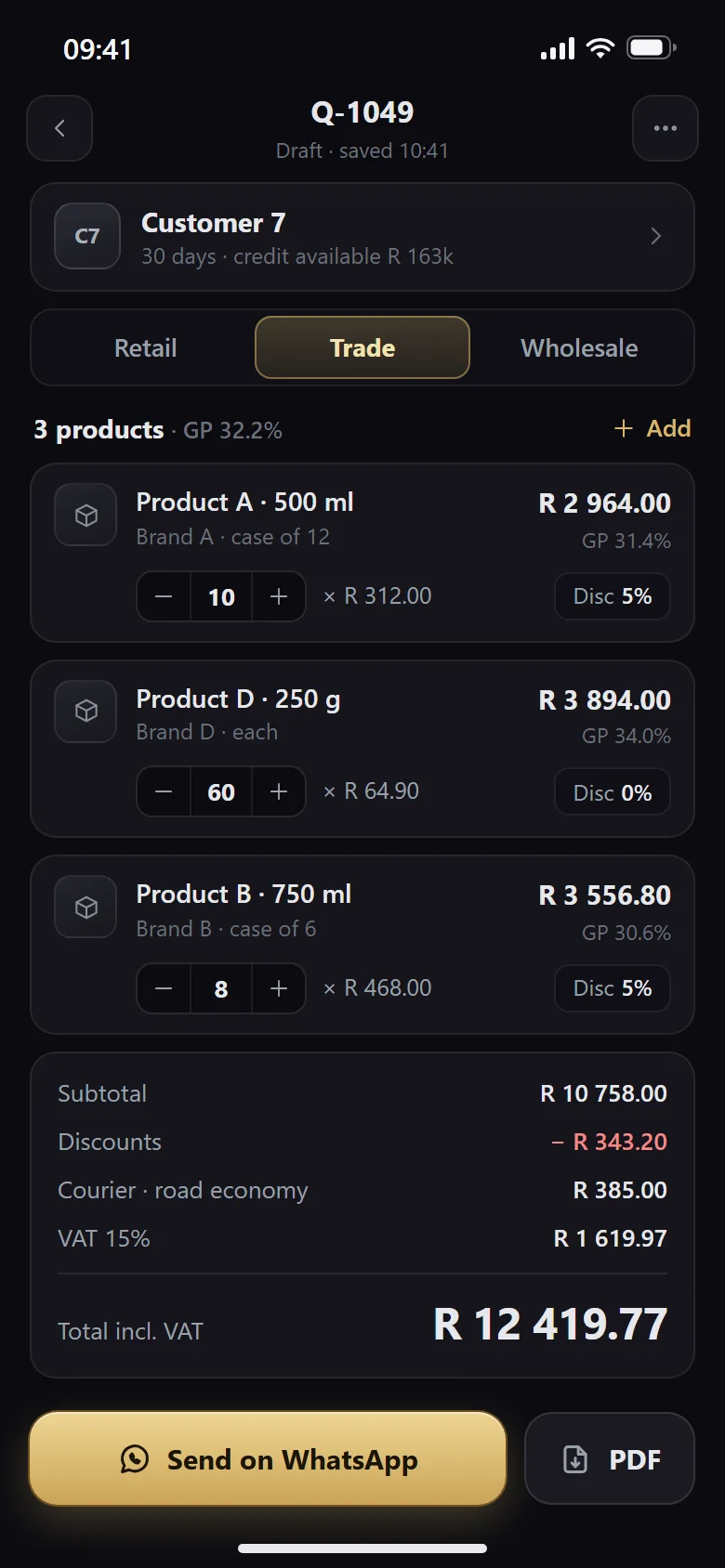Select the Trade pricing option
This screenshot has height=1568, width=725.
[x=362, y=347]
